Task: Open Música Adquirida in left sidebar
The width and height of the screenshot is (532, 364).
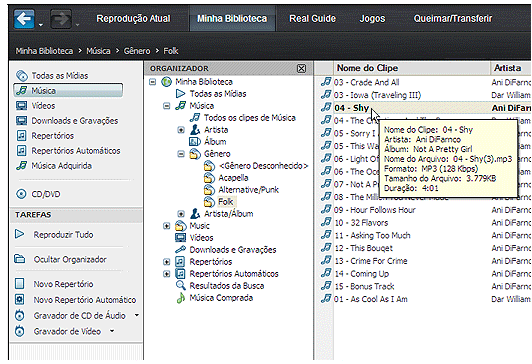Action: (x=54, y=166)
